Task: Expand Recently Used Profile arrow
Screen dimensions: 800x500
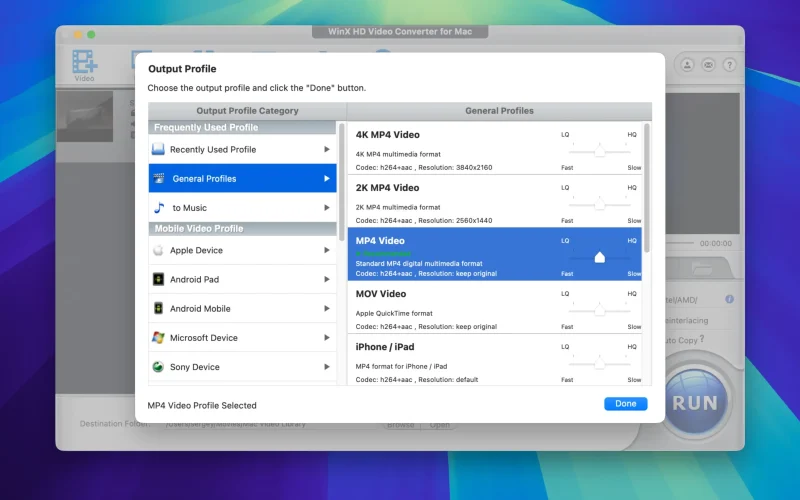Action: 327,149
